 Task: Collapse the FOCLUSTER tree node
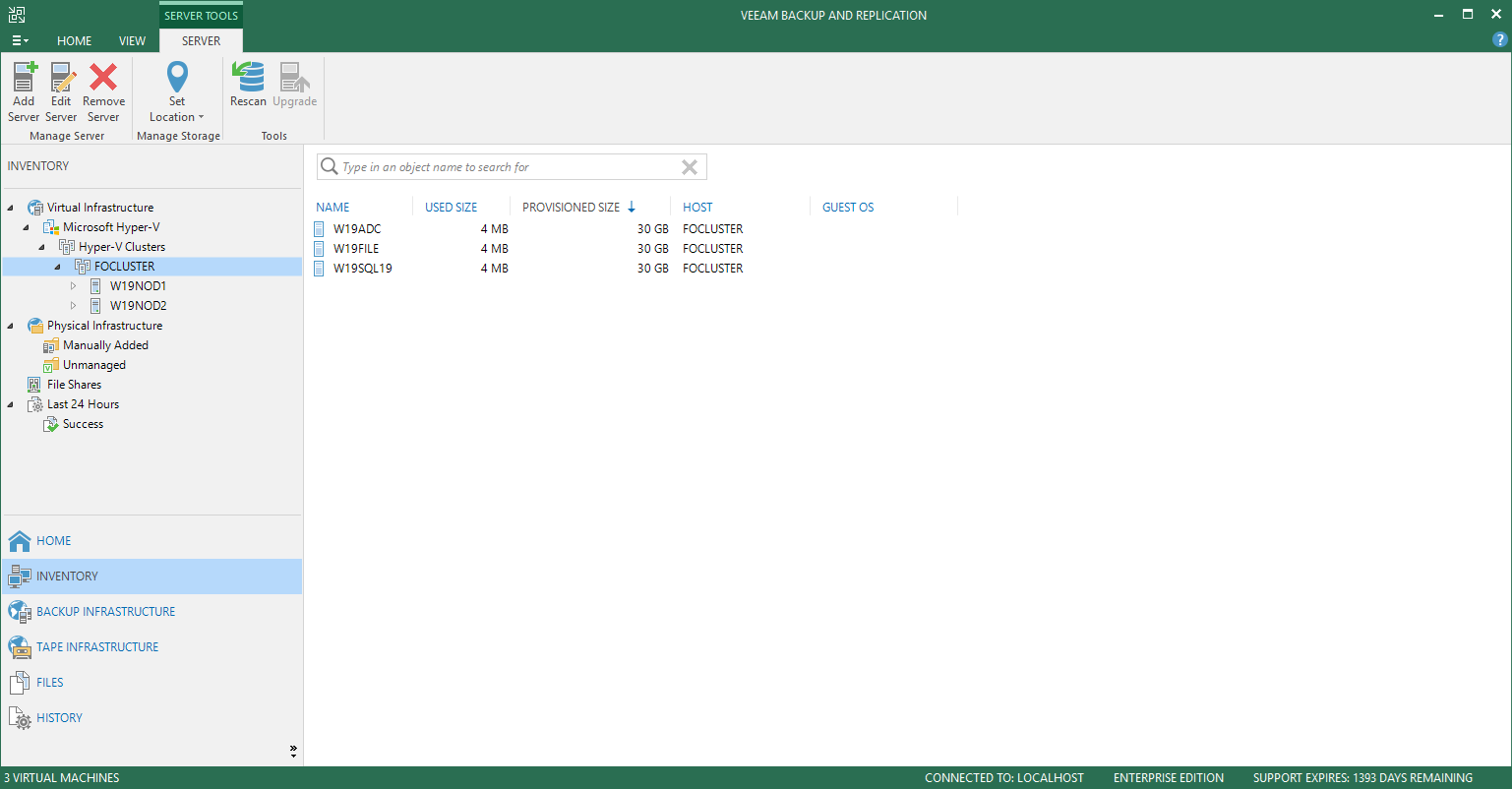click(x=58, y=267)
